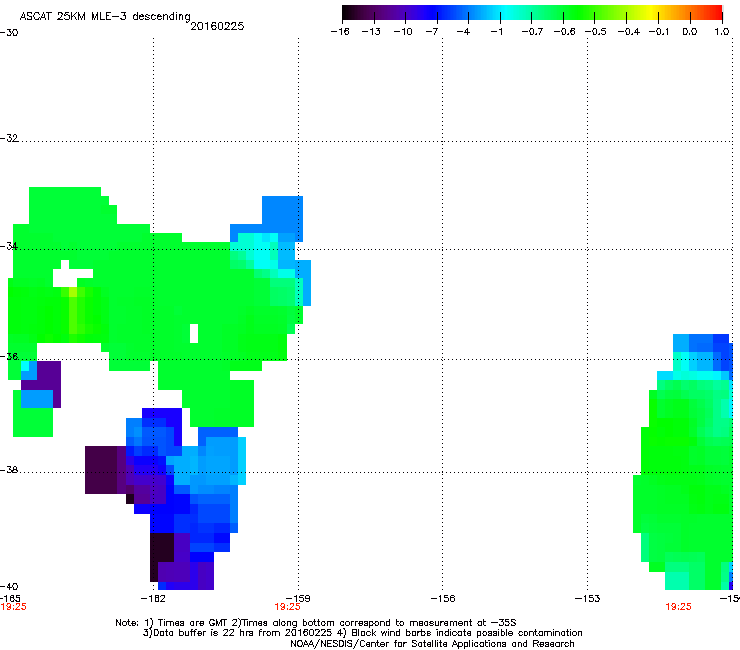This screenshot has height=650, width=740.
Task: Click the color scale label "-10"
Action: [x=403, y=32]
